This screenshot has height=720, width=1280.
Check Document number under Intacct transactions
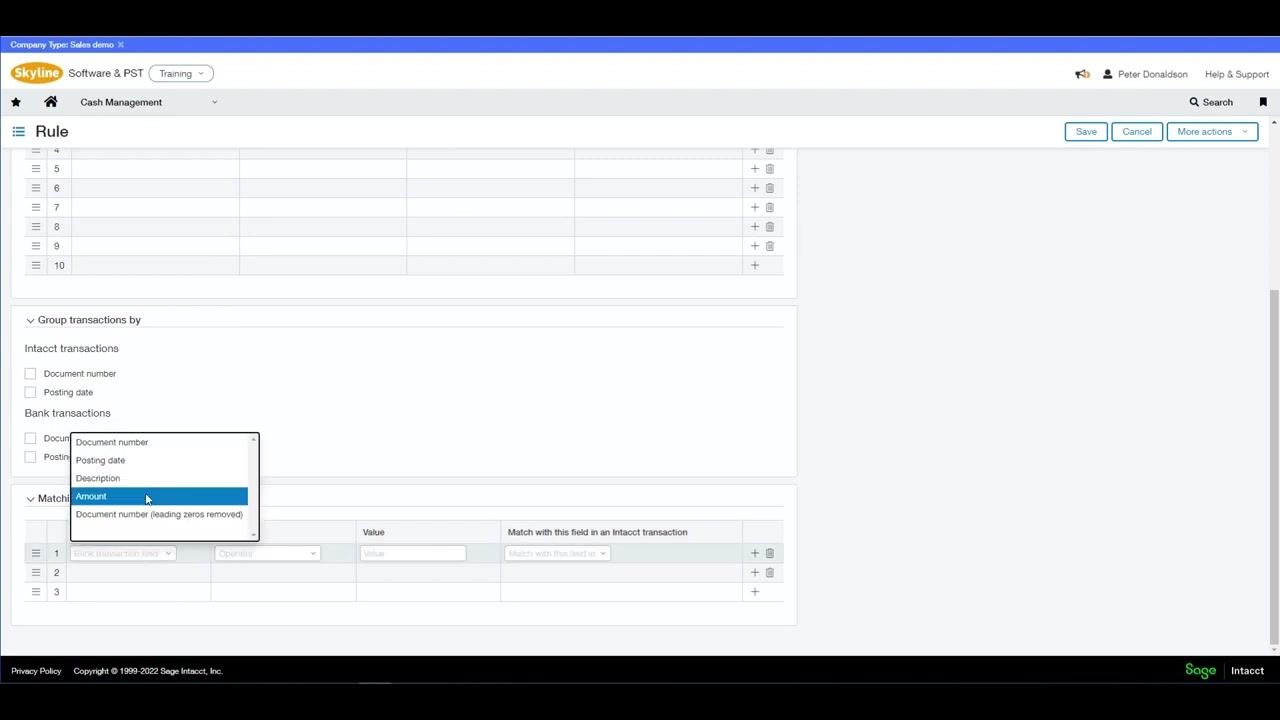pos(30,374)
